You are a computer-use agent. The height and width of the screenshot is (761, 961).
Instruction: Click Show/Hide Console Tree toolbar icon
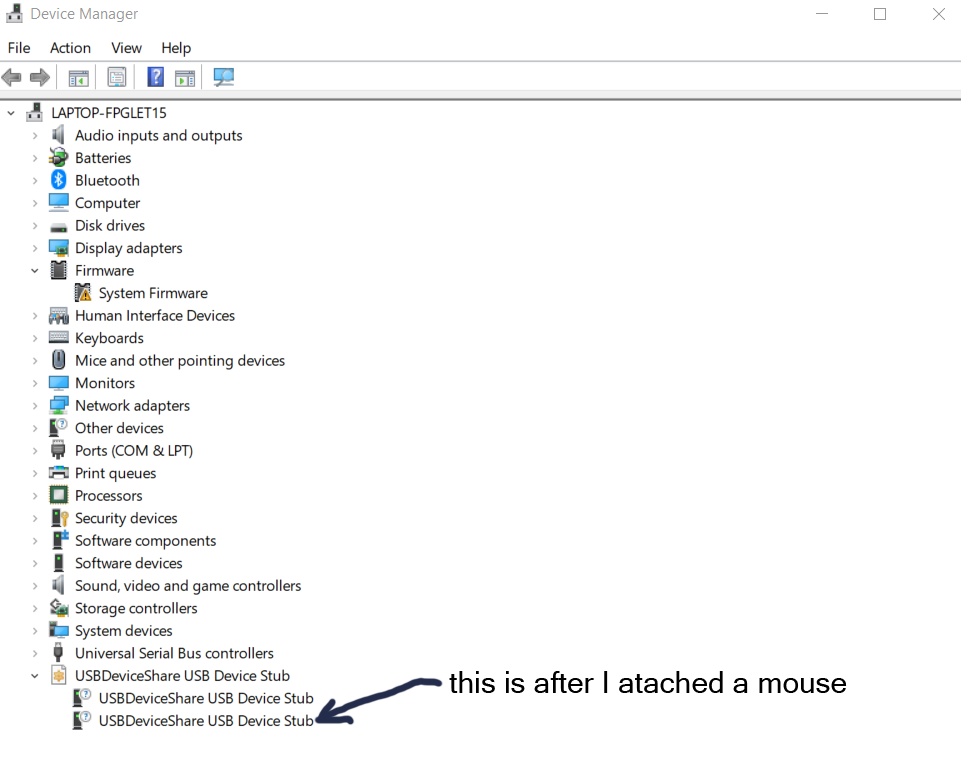coord(78,78)
